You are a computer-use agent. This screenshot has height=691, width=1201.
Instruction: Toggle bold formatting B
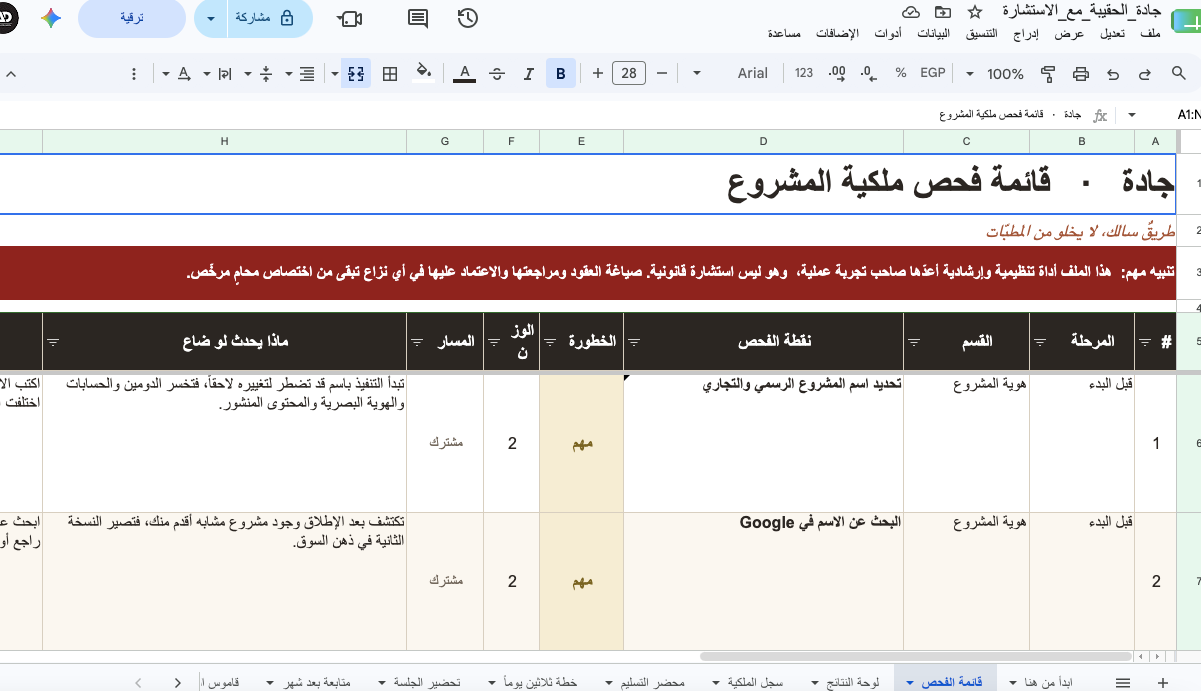point(561,73)
